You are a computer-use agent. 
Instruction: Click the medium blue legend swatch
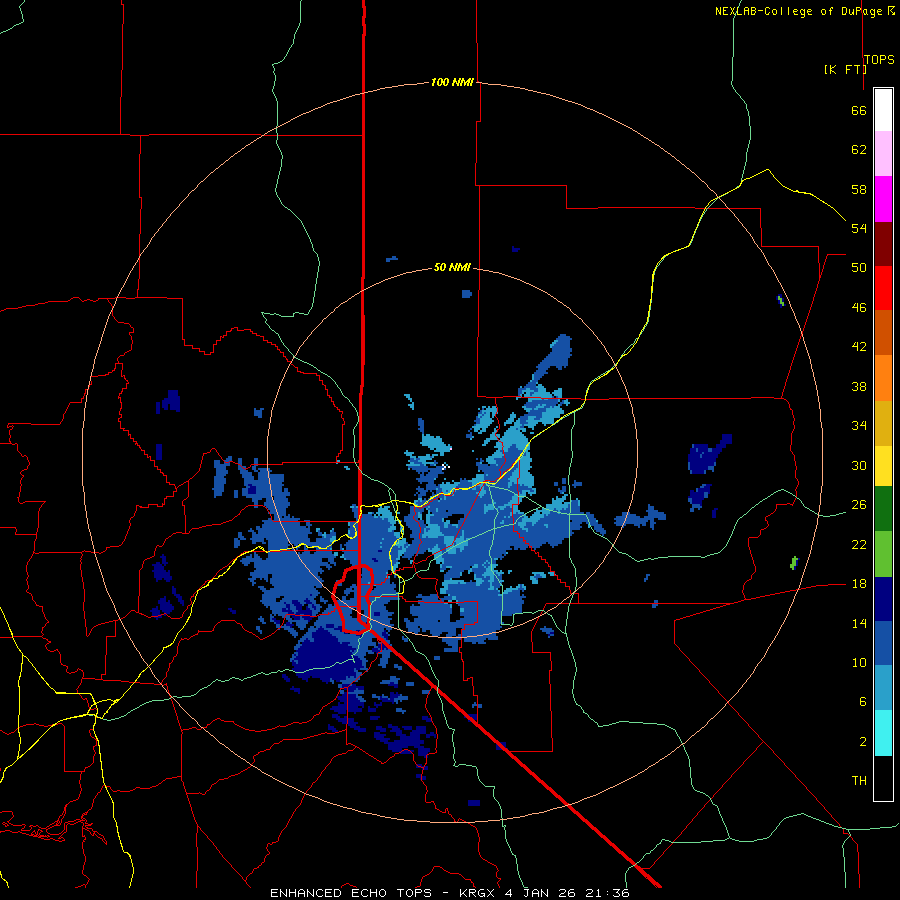[883, 643]
